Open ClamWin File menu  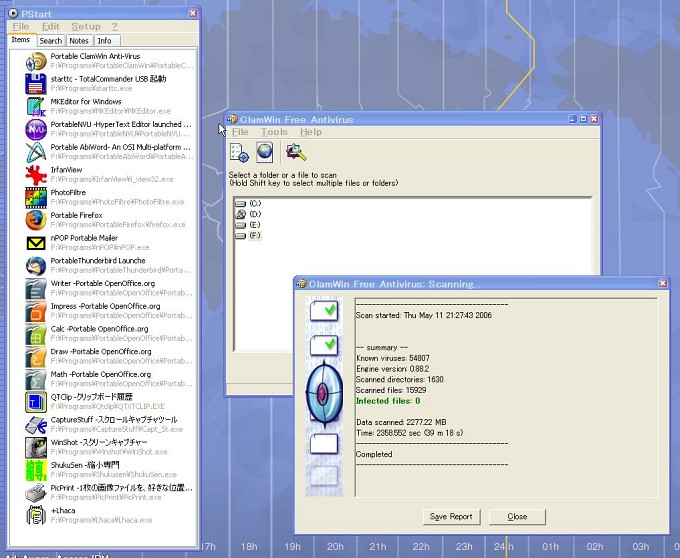240,132
